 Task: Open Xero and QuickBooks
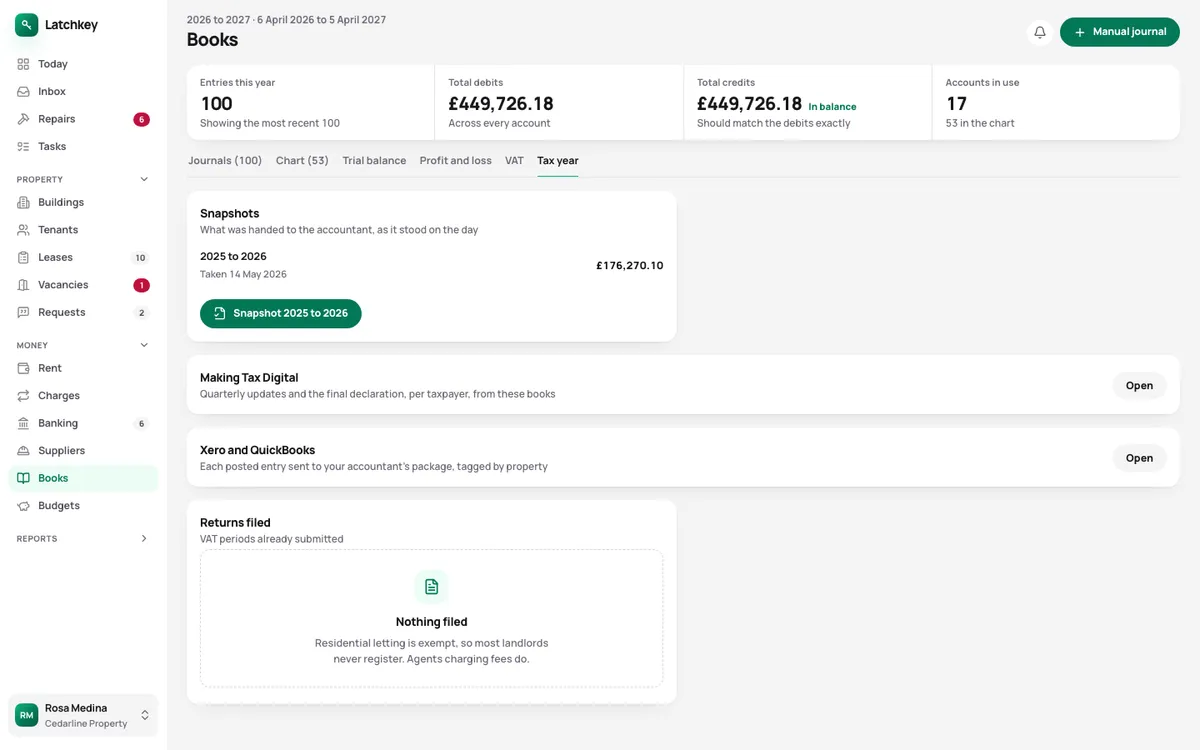coord(1139,458)
